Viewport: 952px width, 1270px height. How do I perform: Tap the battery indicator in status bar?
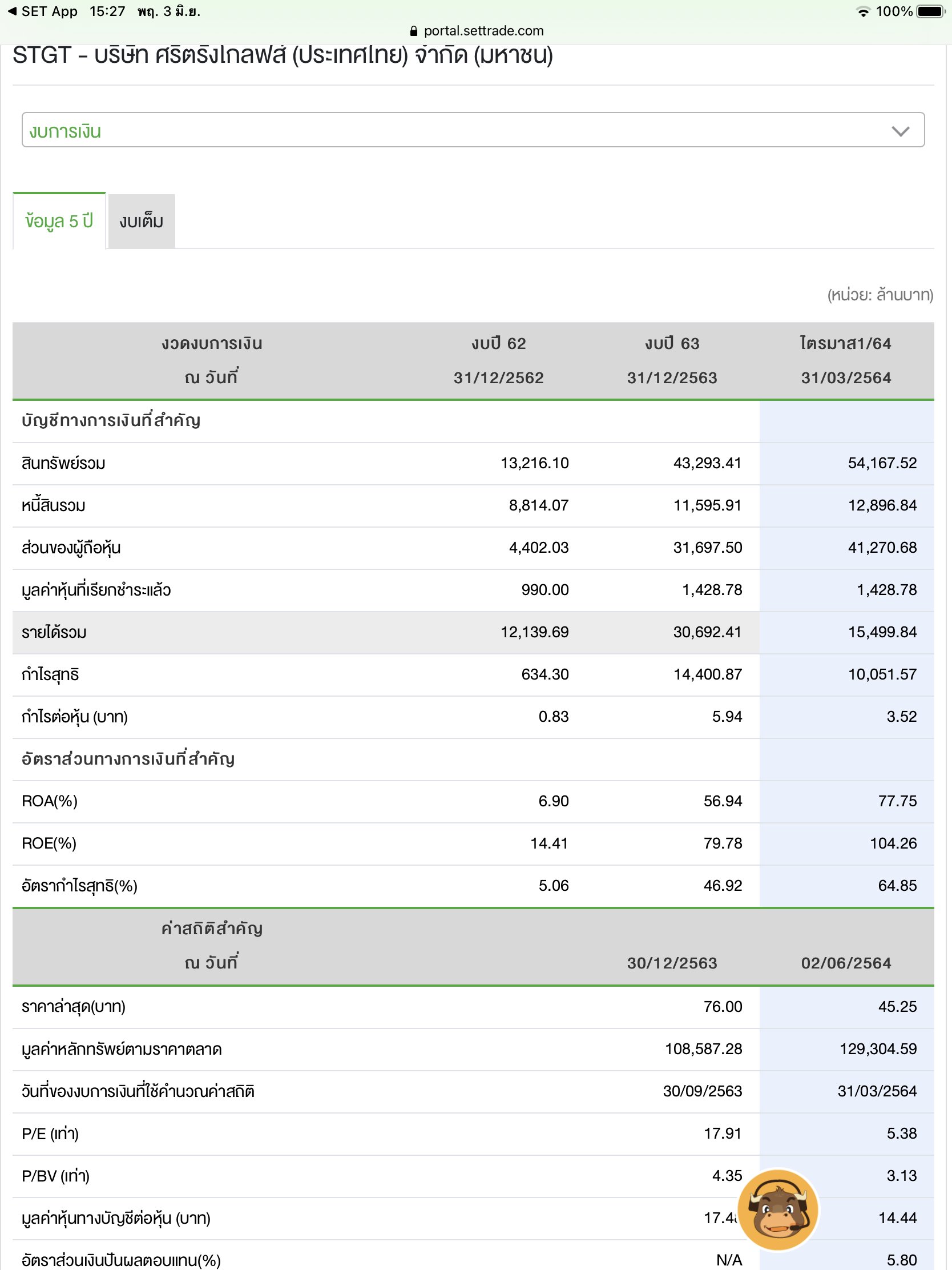pos(930,11)
